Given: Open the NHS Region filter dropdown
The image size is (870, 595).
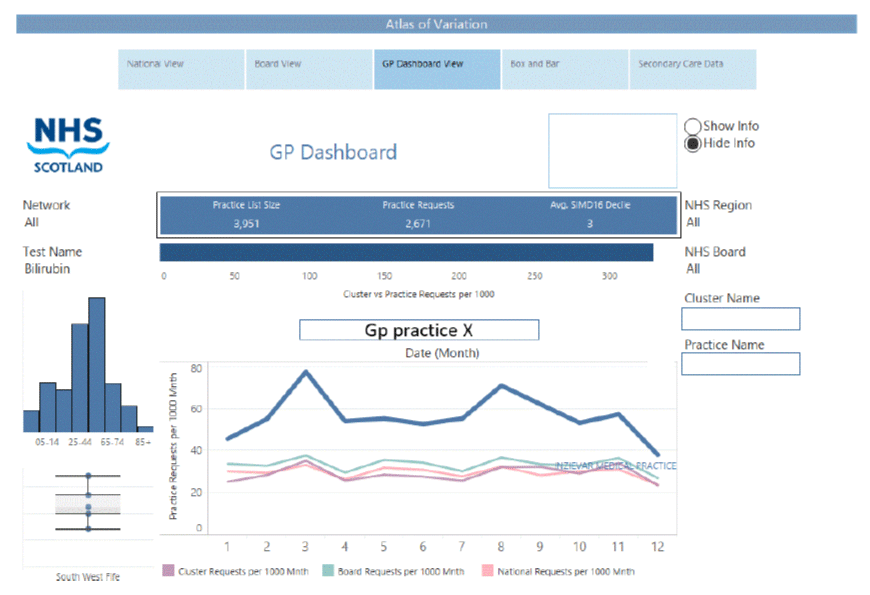Looking at the screenshot, I should point(693,223).
